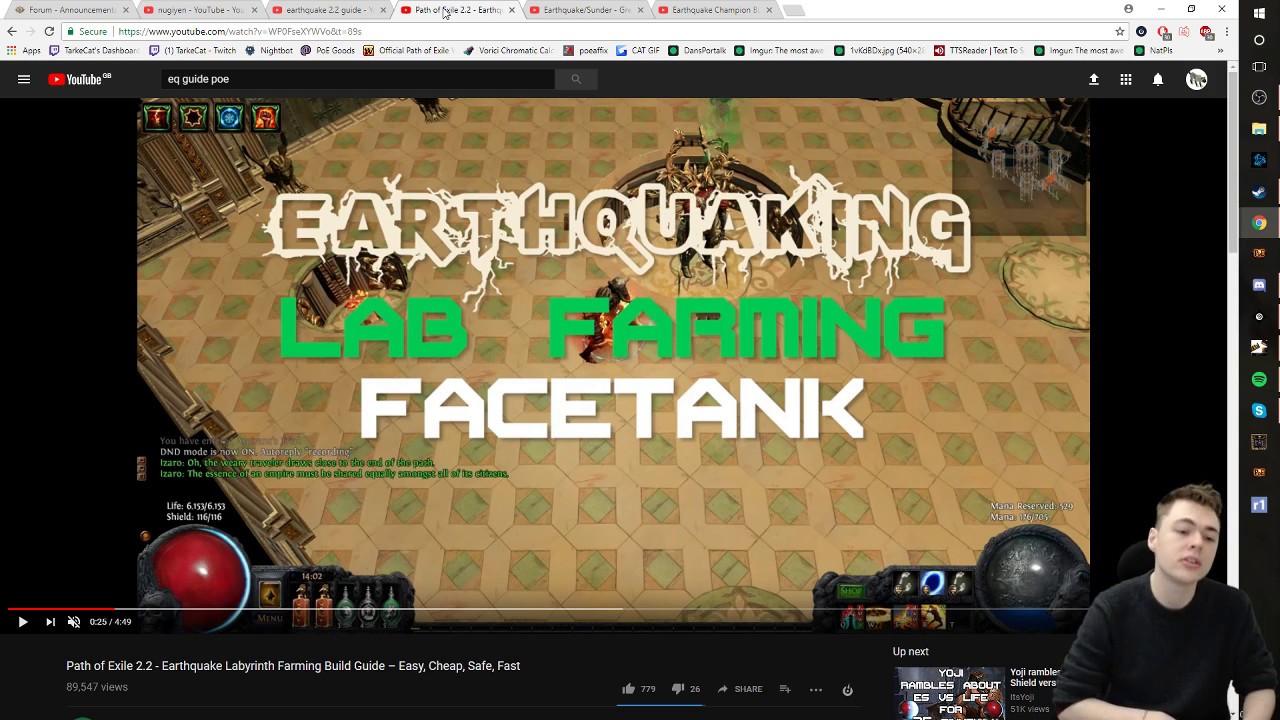Open the YouTube upload video icon
Image resolution: width=1280 pixels, height=720 pixels.
click(1094, 79)
